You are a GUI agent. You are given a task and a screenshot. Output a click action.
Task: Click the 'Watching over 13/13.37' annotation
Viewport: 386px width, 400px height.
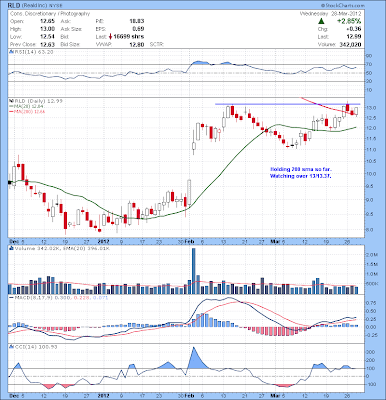pos(301,176)
